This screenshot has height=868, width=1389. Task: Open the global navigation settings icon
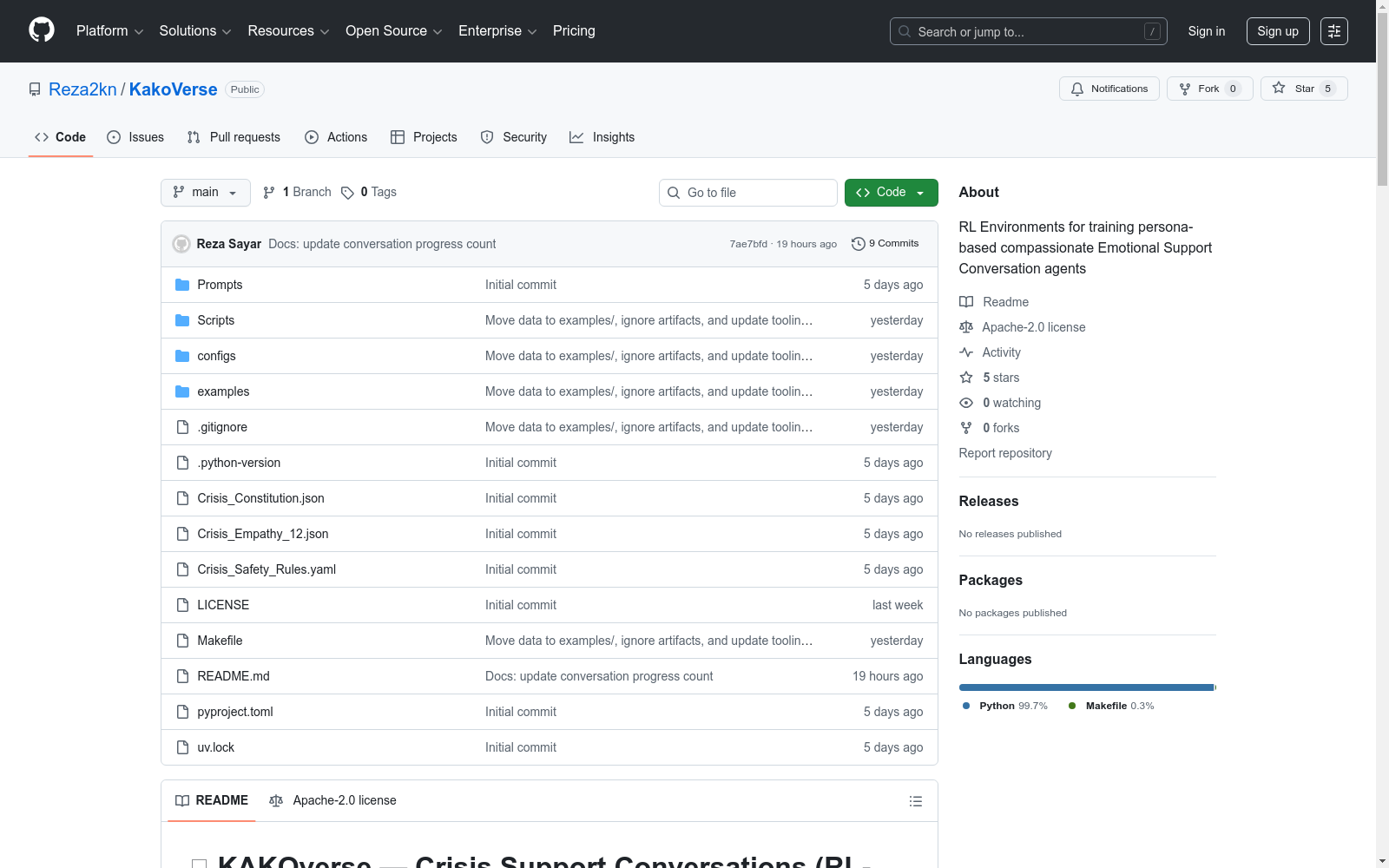[1334, 31]
